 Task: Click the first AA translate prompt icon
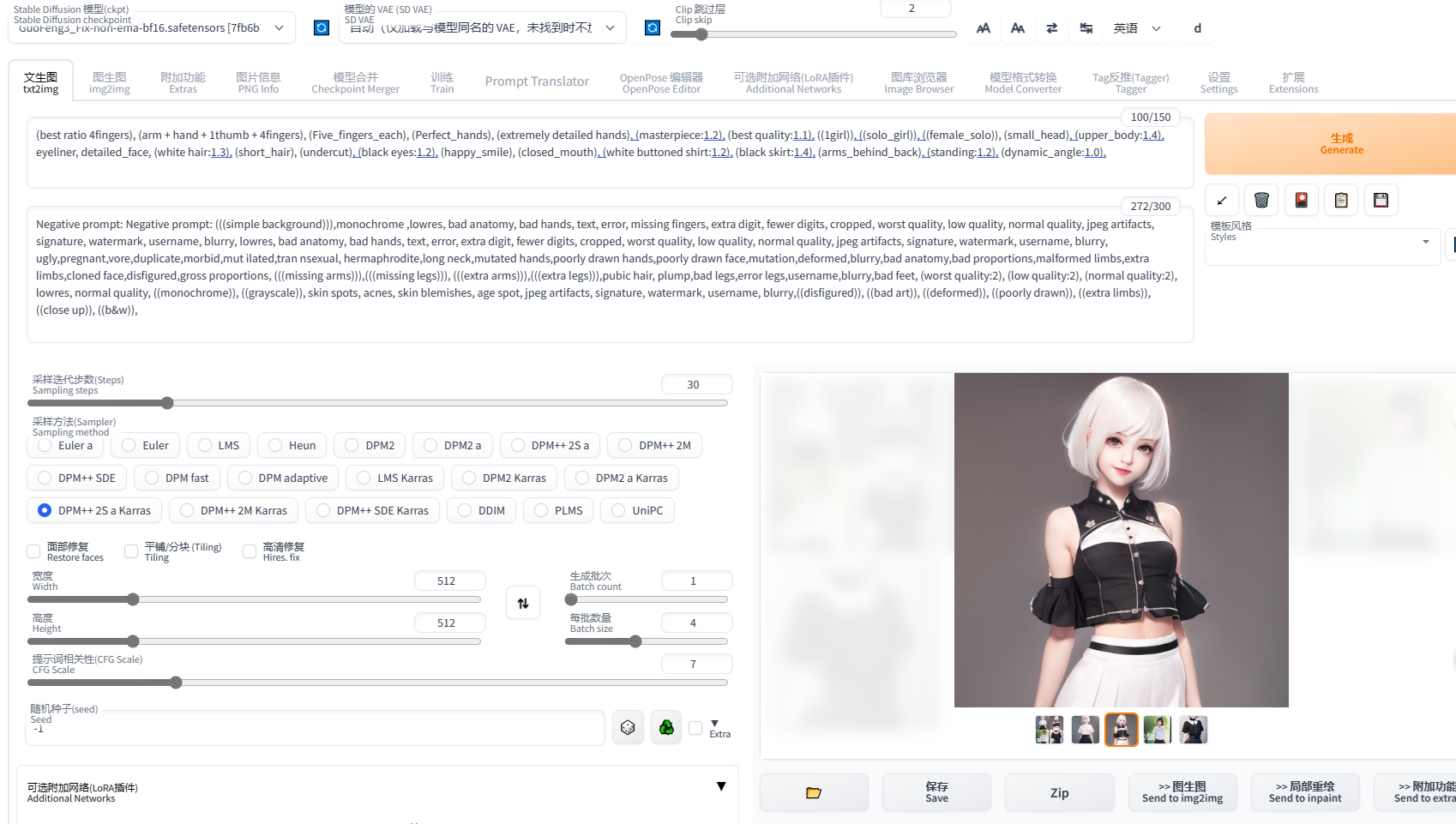[984, 28]
